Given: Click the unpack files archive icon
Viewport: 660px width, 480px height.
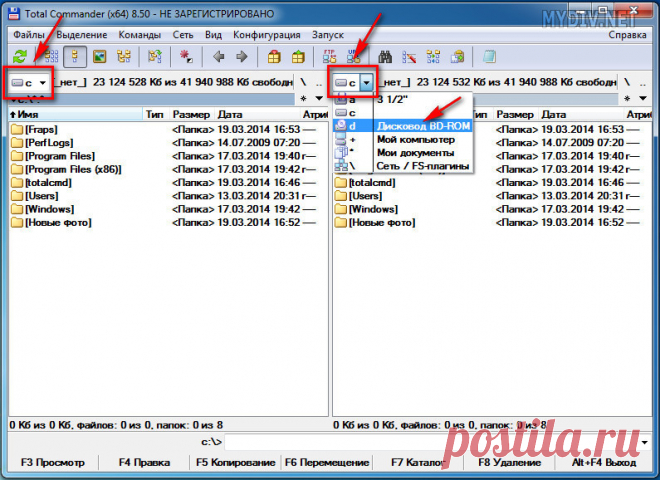Looking at the screenshot, I should coord(298,56).
